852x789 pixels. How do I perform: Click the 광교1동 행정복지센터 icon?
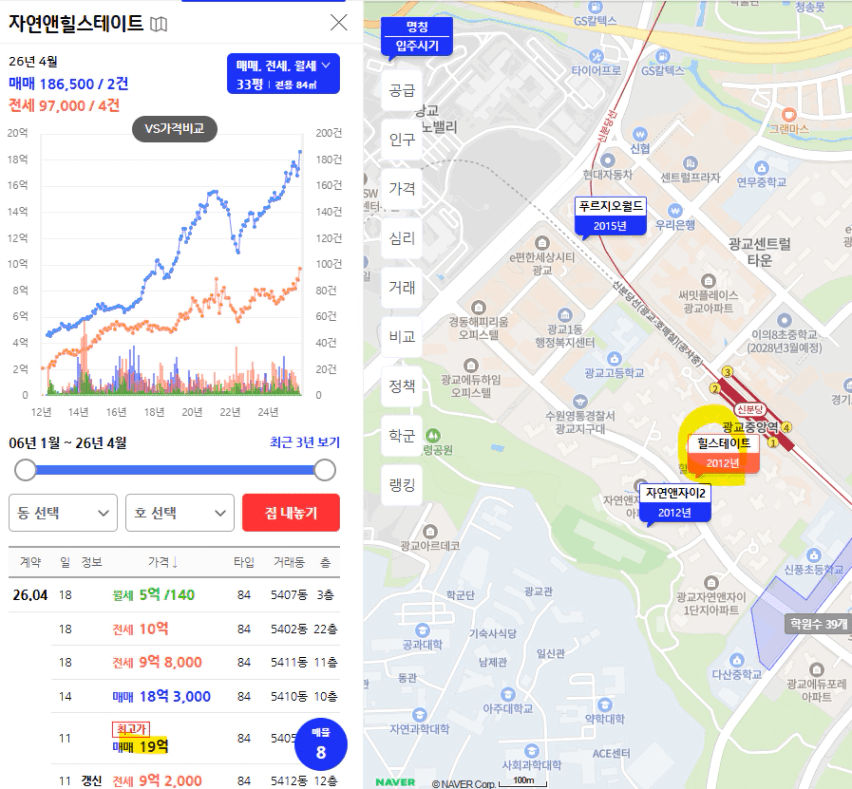pos(565,315)
